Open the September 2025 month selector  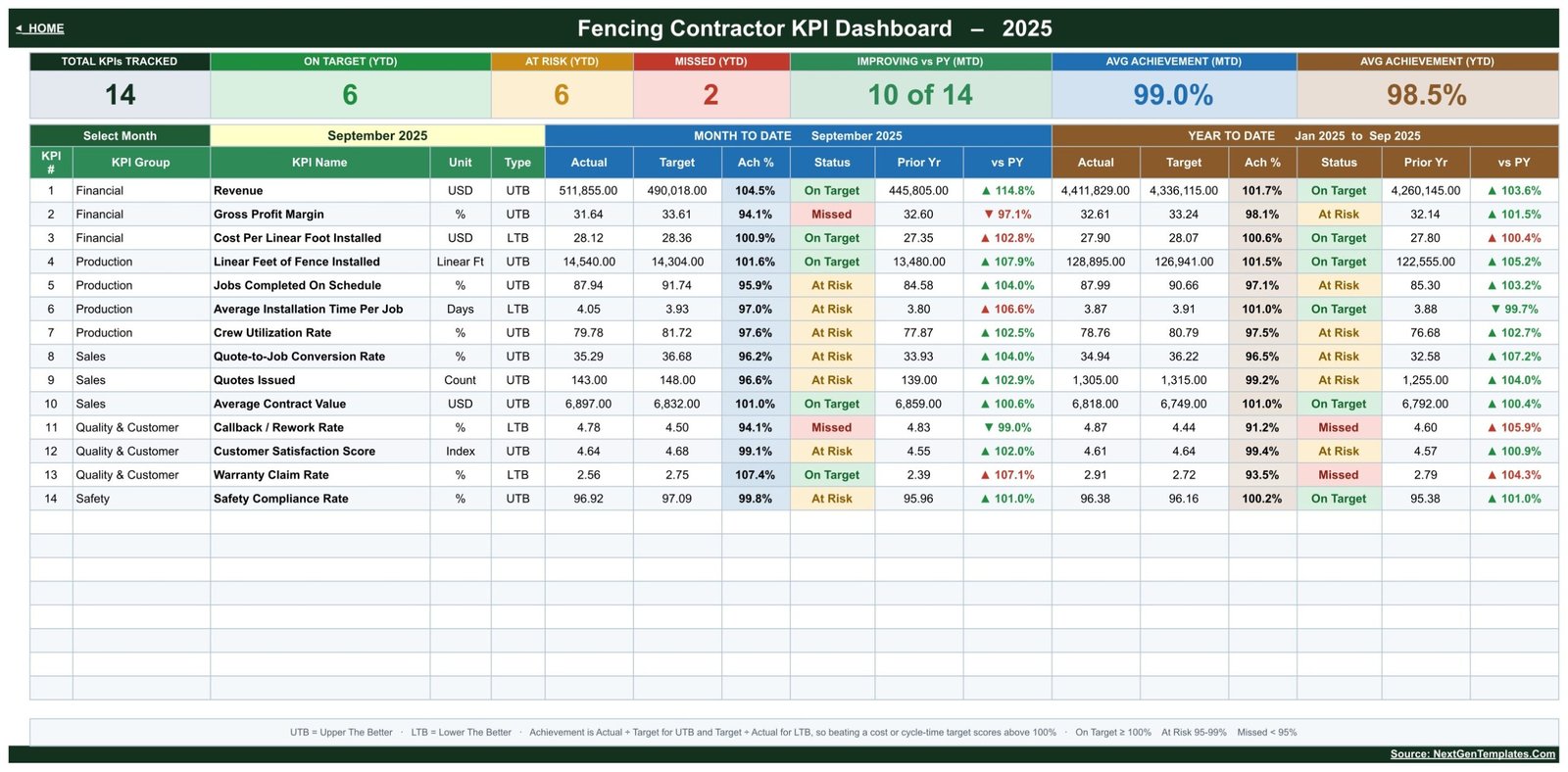[377, 136]
